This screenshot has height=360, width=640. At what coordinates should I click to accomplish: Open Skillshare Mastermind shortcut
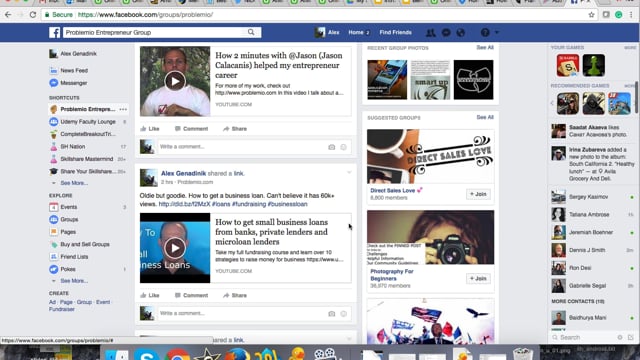88,159
